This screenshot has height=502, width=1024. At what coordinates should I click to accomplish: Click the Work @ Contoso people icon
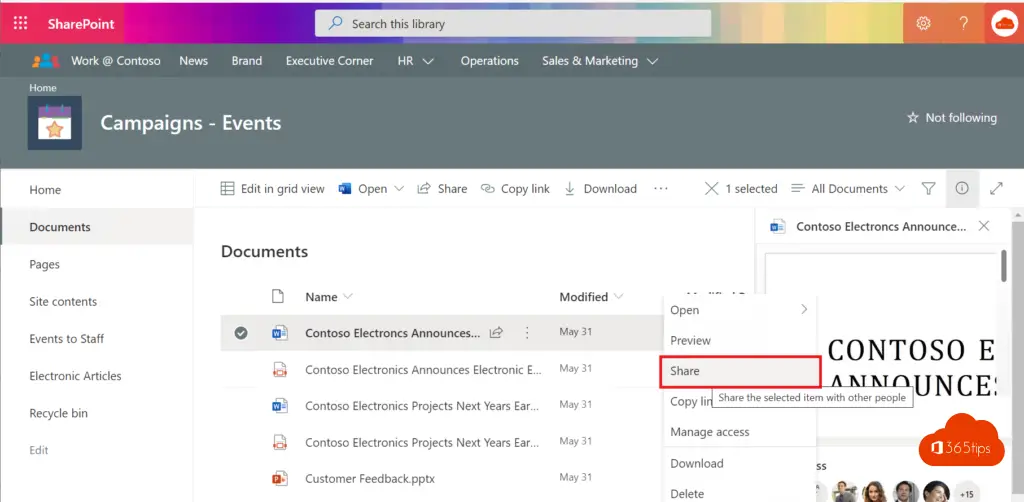(x=46, y=61)
